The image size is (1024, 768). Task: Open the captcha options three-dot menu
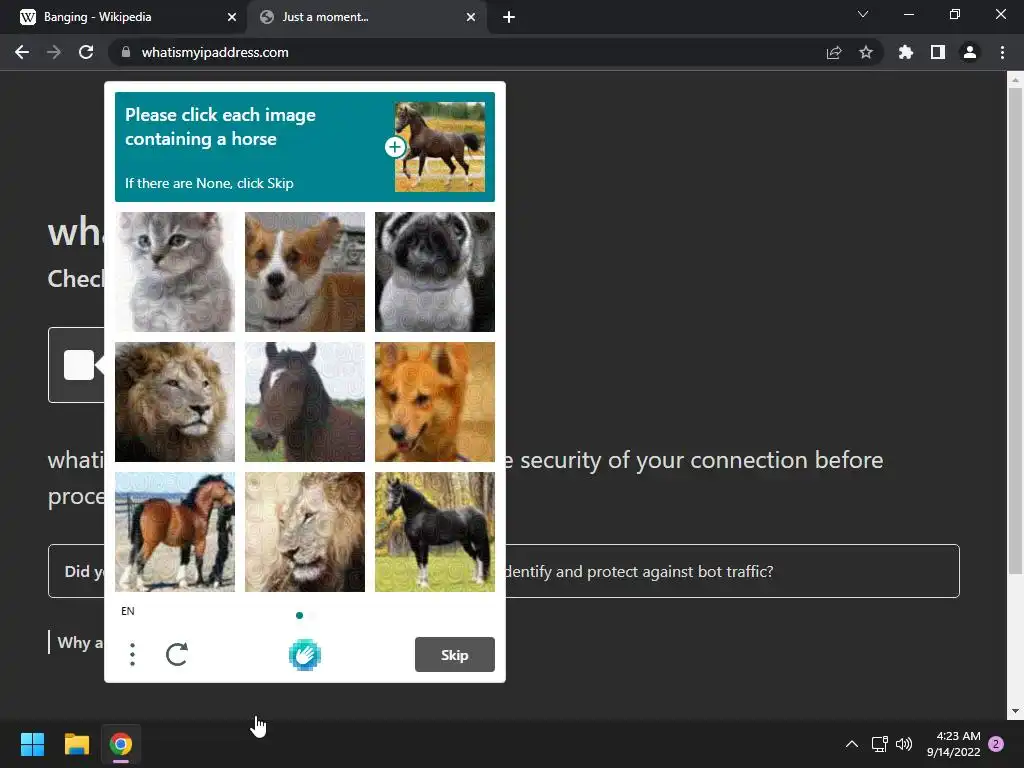tap(133, 654)
